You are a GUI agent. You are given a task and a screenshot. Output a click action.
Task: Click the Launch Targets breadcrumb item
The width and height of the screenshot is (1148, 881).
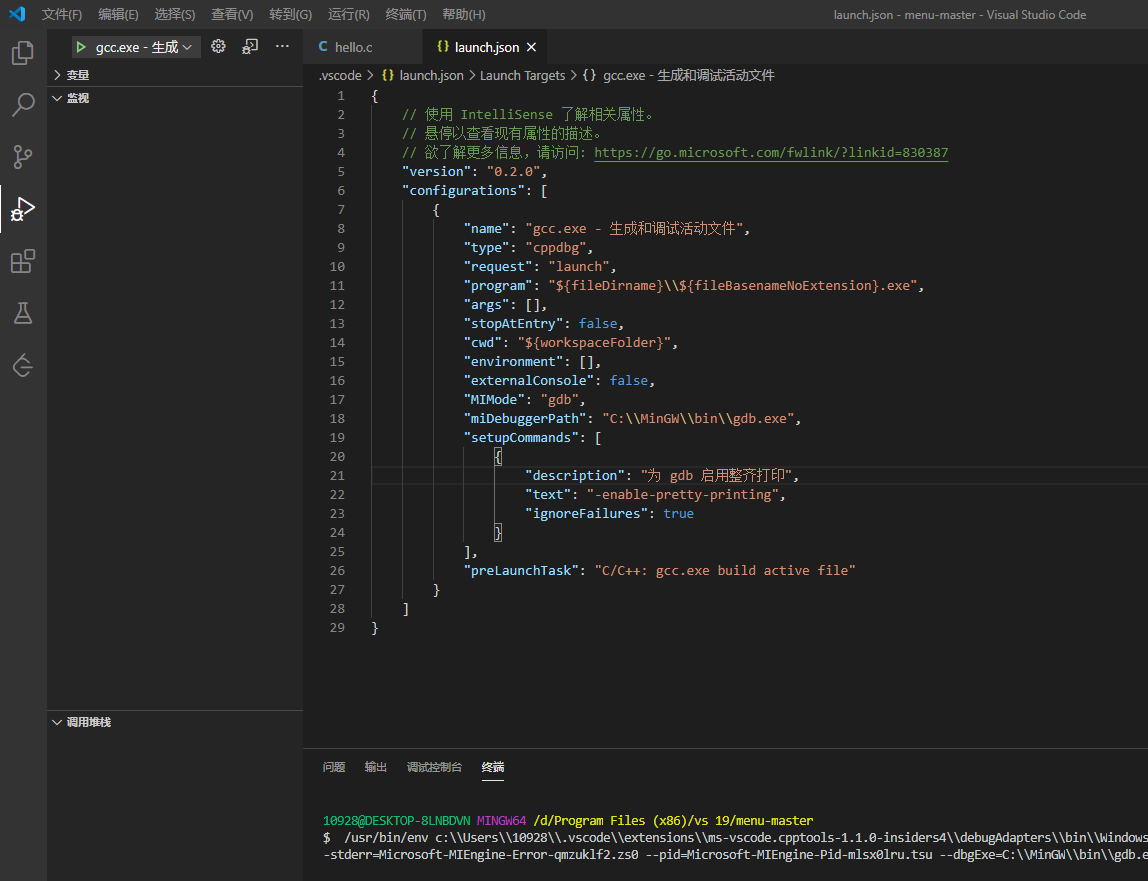522,75
